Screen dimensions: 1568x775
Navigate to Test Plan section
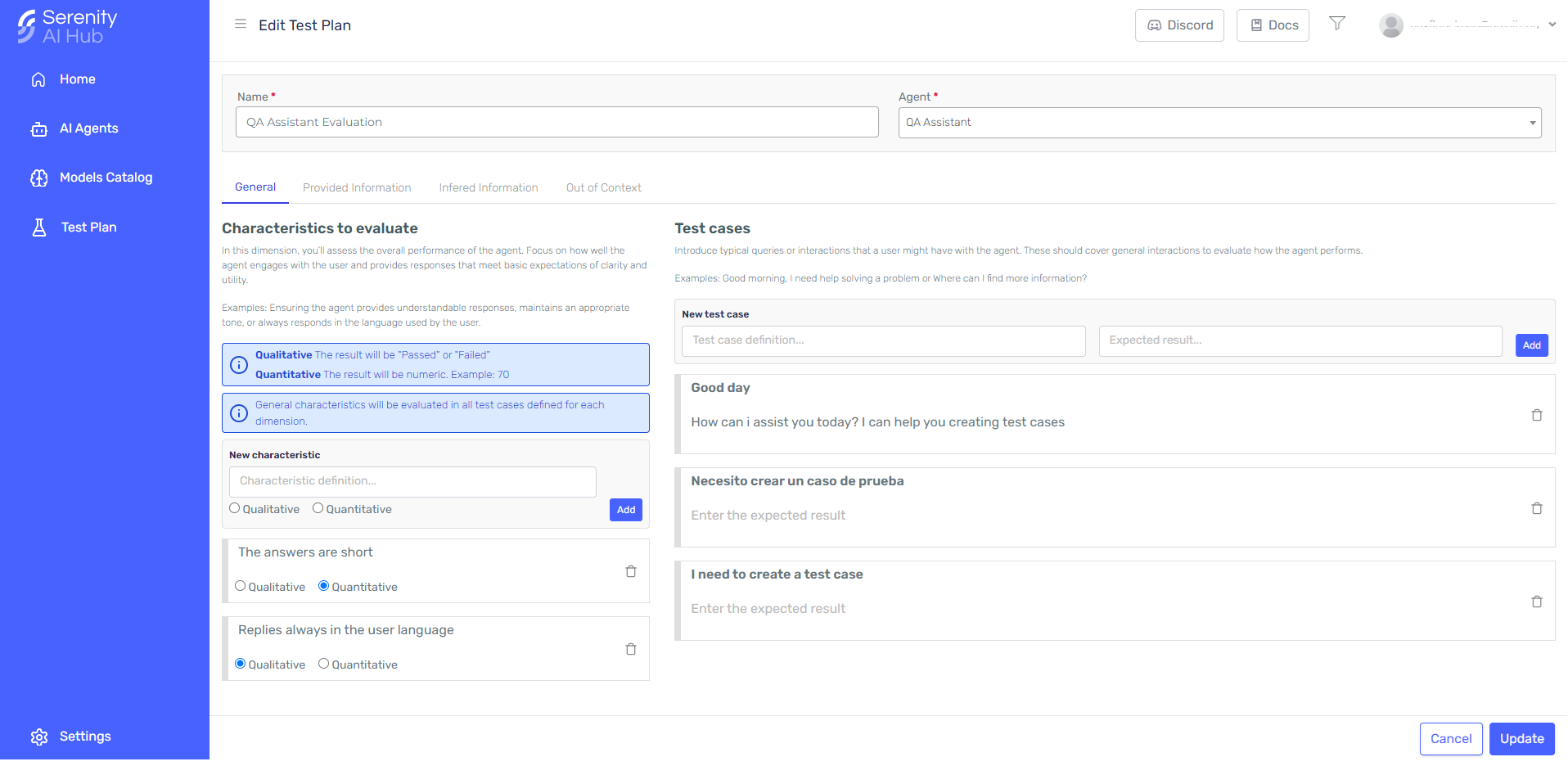click(x=74, y=228)
